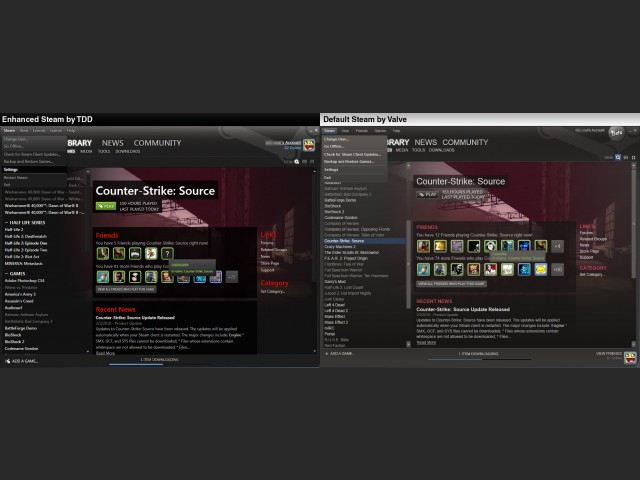Open Related Groups link in Default Steam

[593, 239]
